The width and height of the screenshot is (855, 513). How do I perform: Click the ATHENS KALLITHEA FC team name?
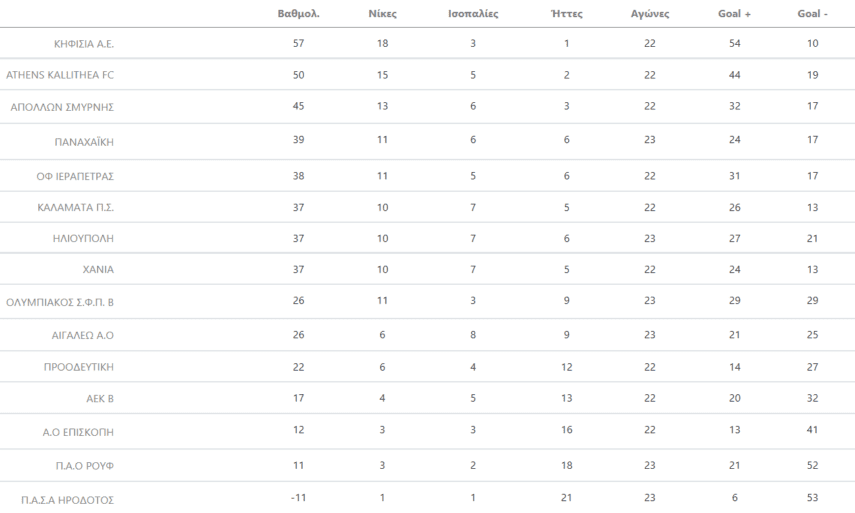point(60,75)
